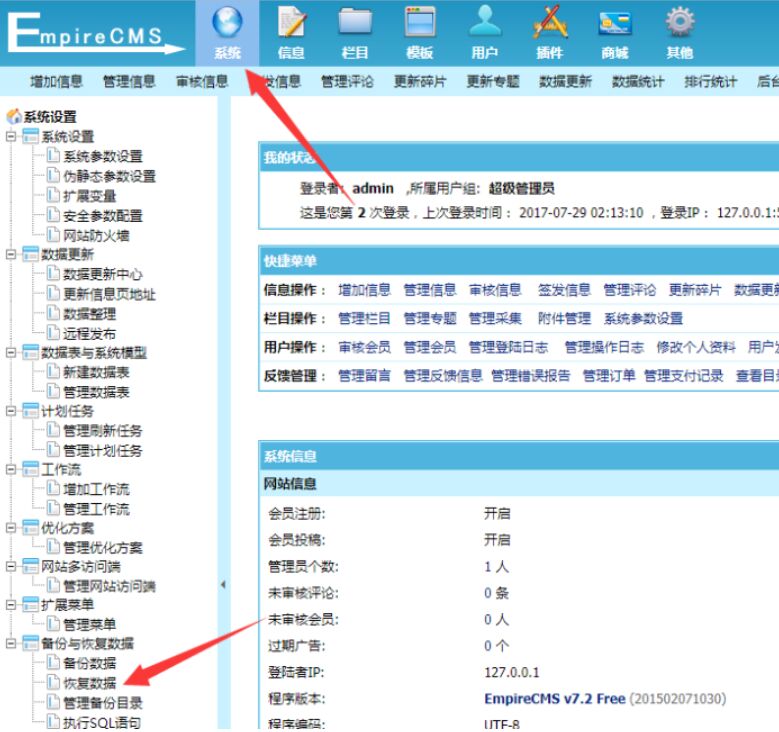Click 管理栏目 quick menu link
This screenshot has height=732, width=779.
pyautogui.click(x=365, y=318)
